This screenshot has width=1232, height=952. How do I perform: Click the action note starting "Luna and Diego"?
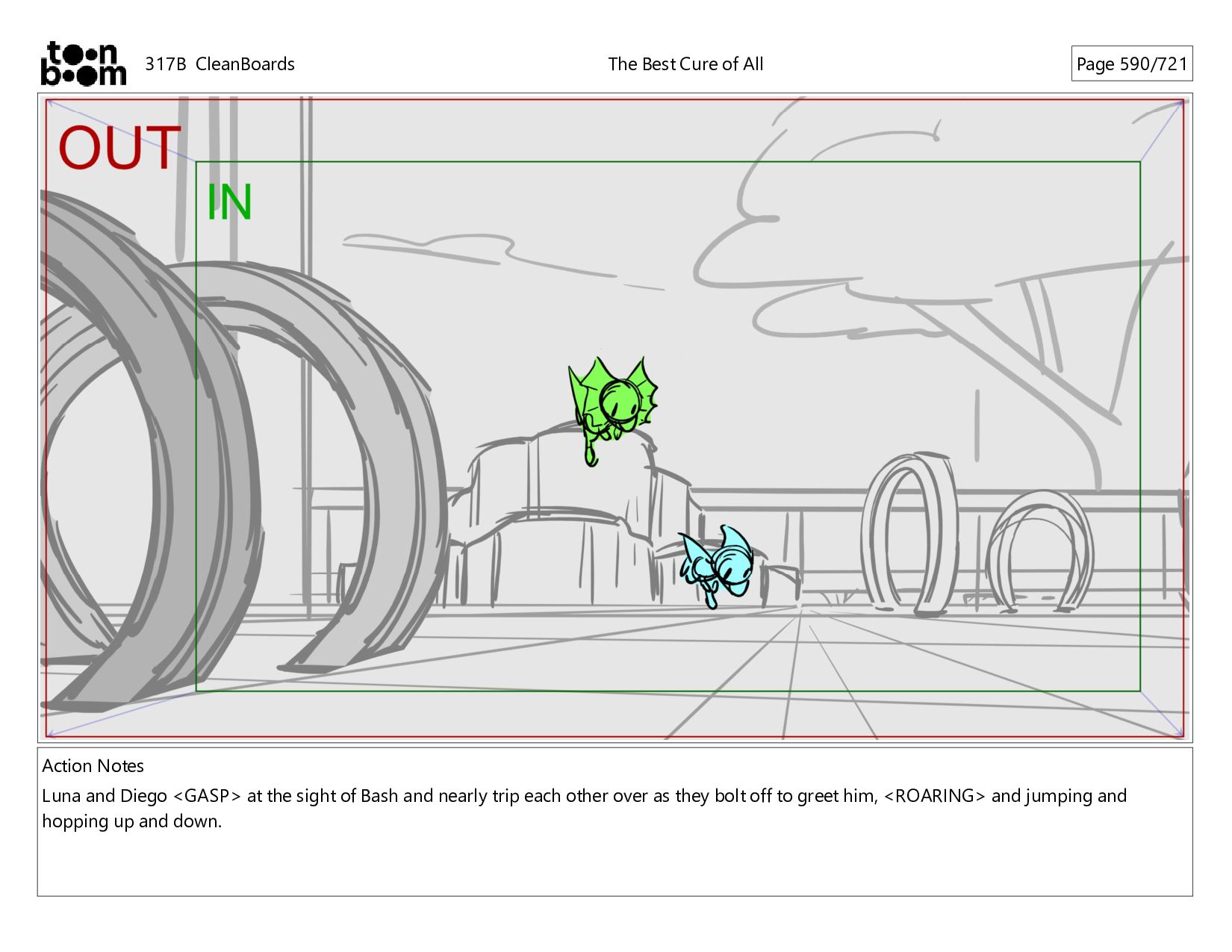584,809
